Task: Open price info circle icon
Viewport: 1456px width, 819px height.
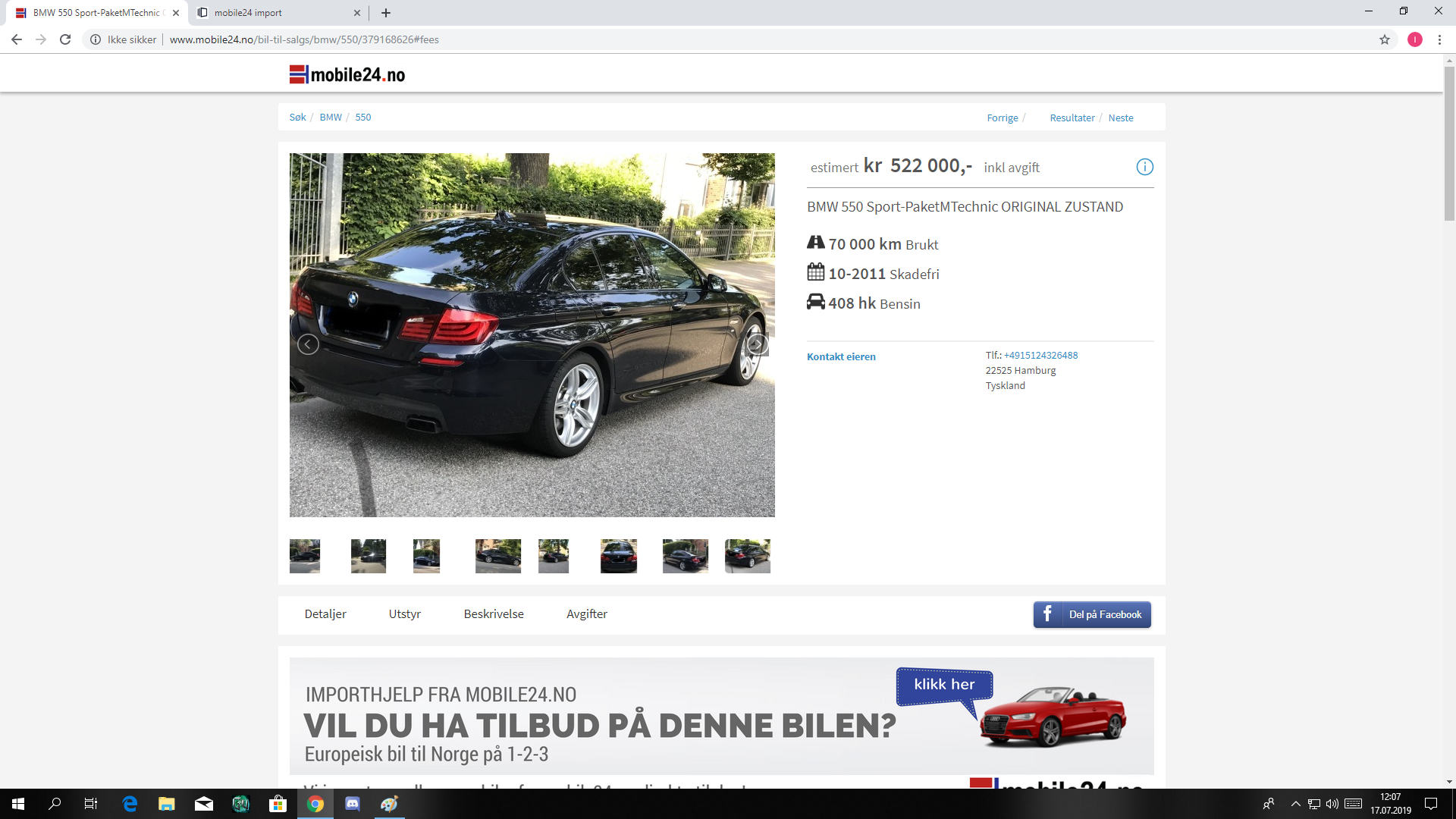Action: 1145,167
